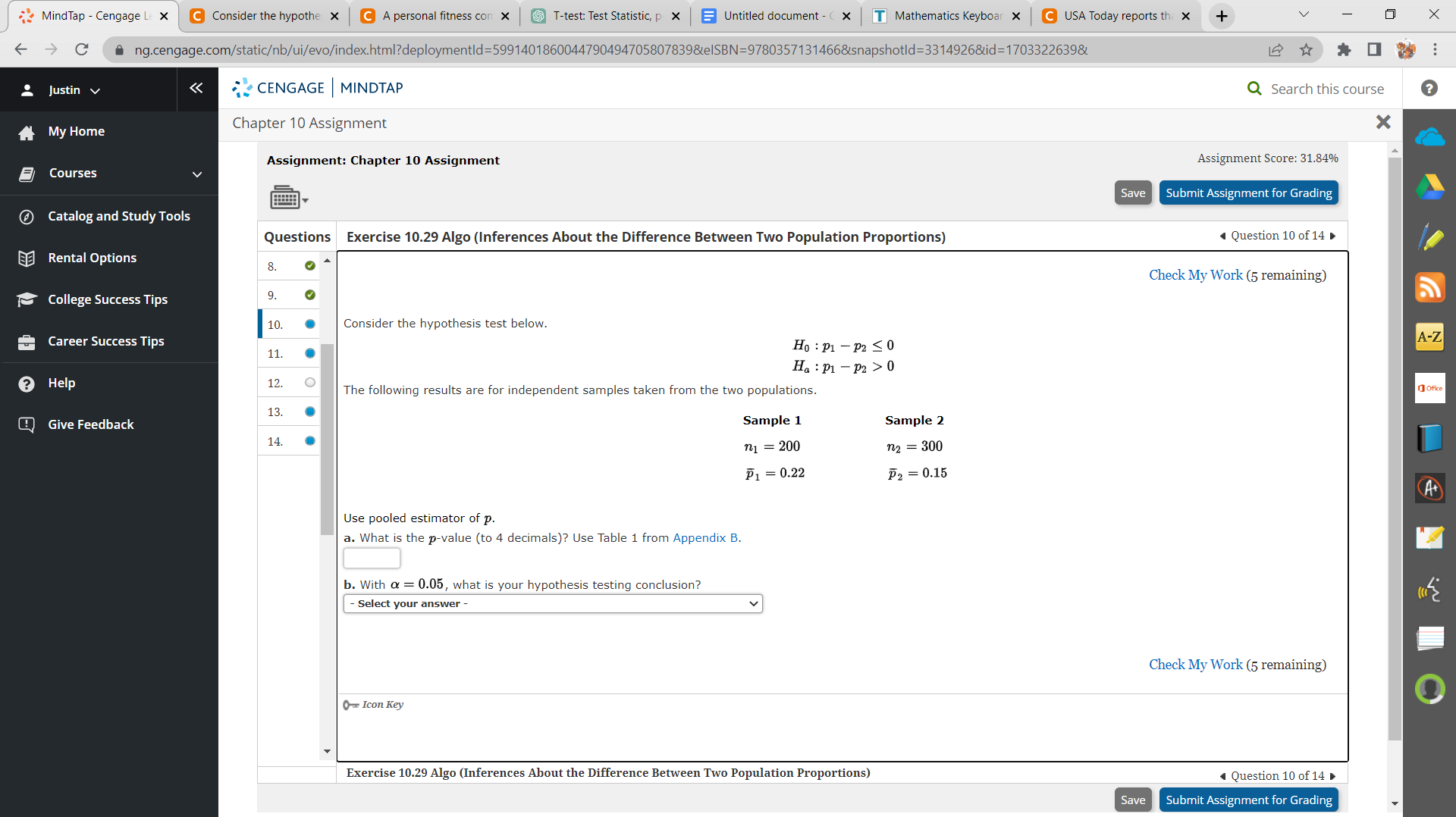The width and height of the screenshot is (1456, 817).
Task: Select question 13's blue status dot
Action: pos(309,412)
